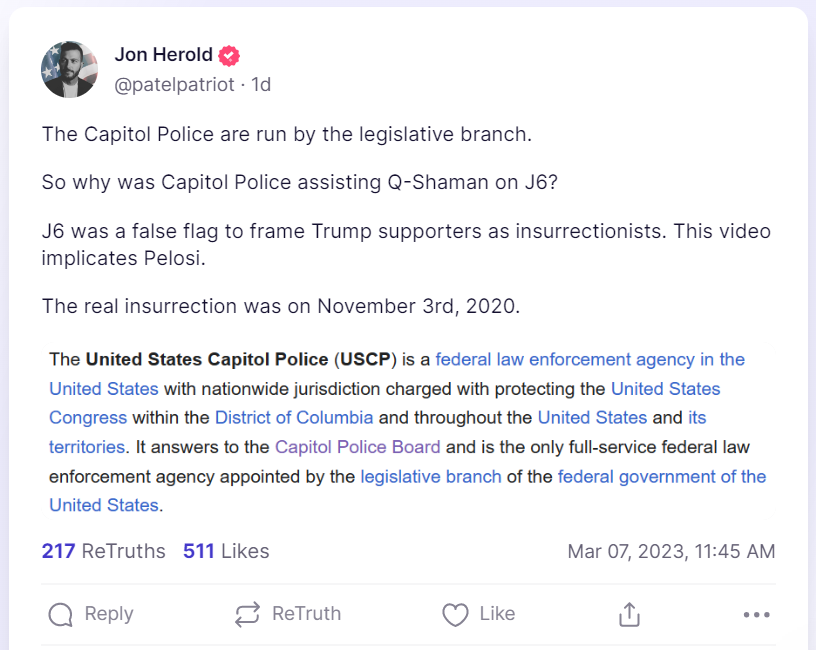
Task: Open the three-dot more options menu
Action: pos(756,614)
